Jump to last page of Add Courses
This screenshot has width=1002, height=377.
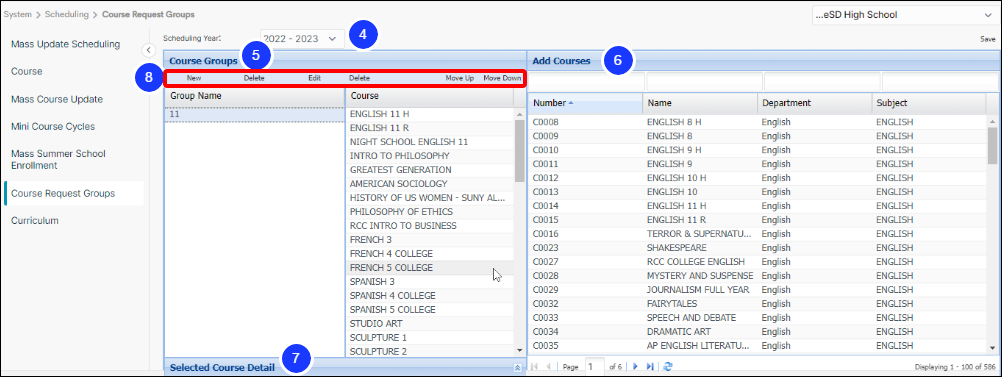[x=650, y=367]
